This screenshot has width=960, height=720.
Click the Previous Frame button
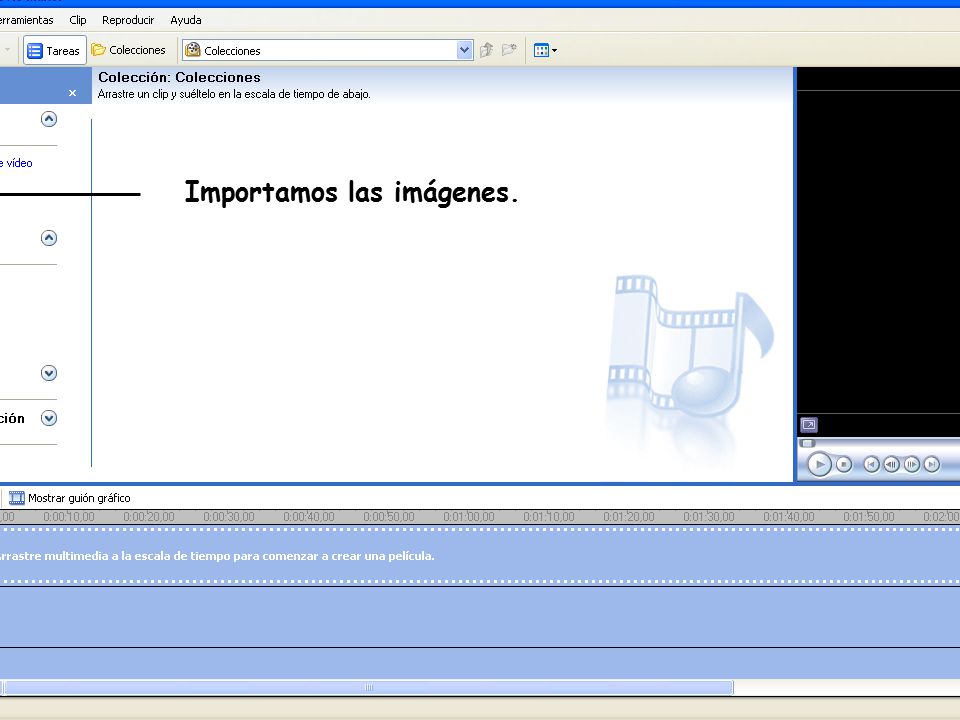(891, 465)
